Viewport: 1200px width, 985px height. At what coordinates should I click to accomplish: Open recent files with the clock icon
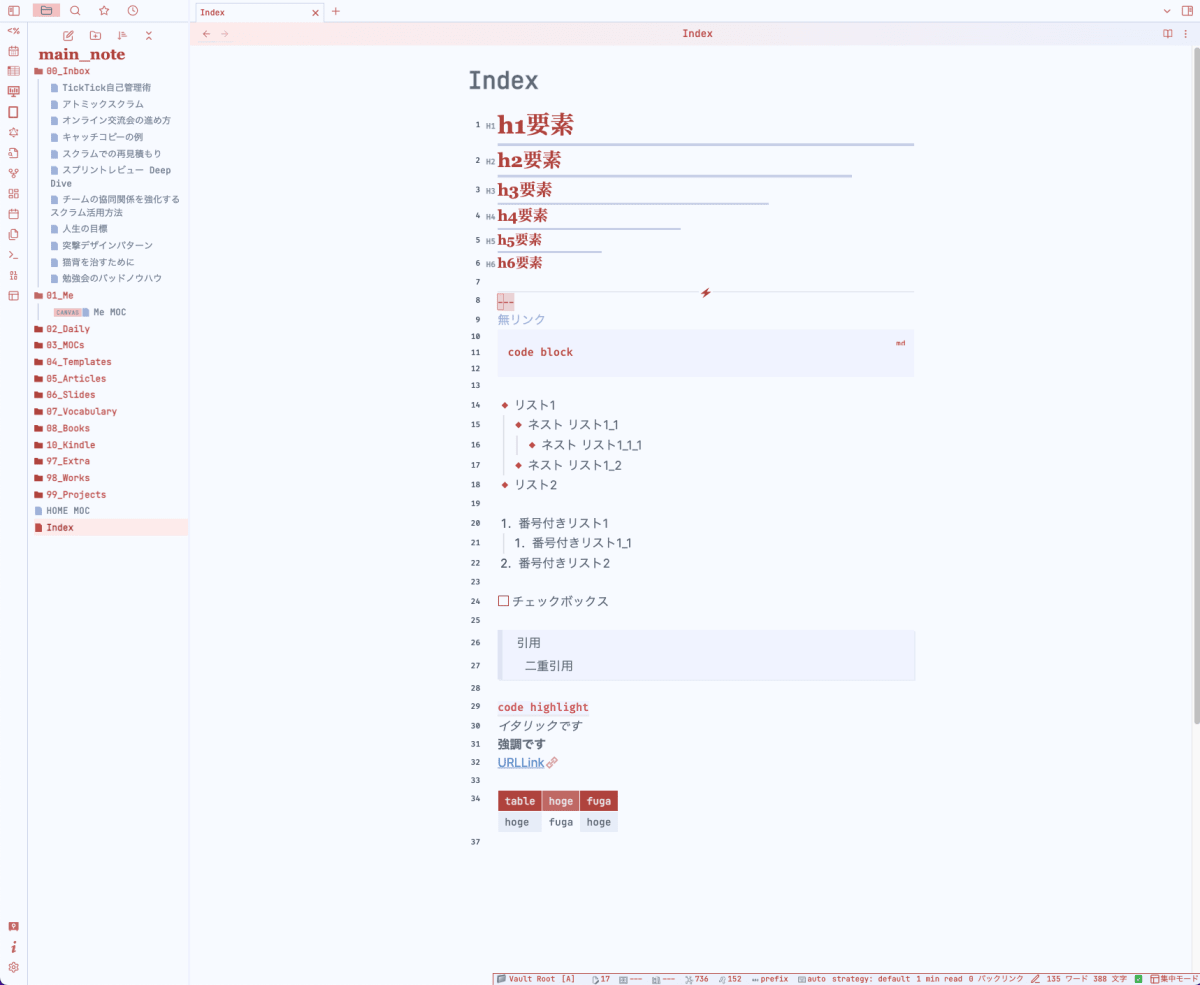click(x=131, y=11)
